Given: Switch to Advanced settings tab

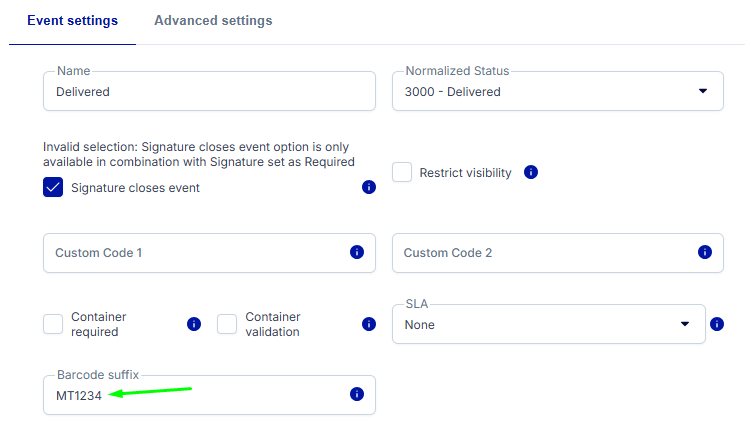Looking at the screenshot, I should click(x=213, y=21).
